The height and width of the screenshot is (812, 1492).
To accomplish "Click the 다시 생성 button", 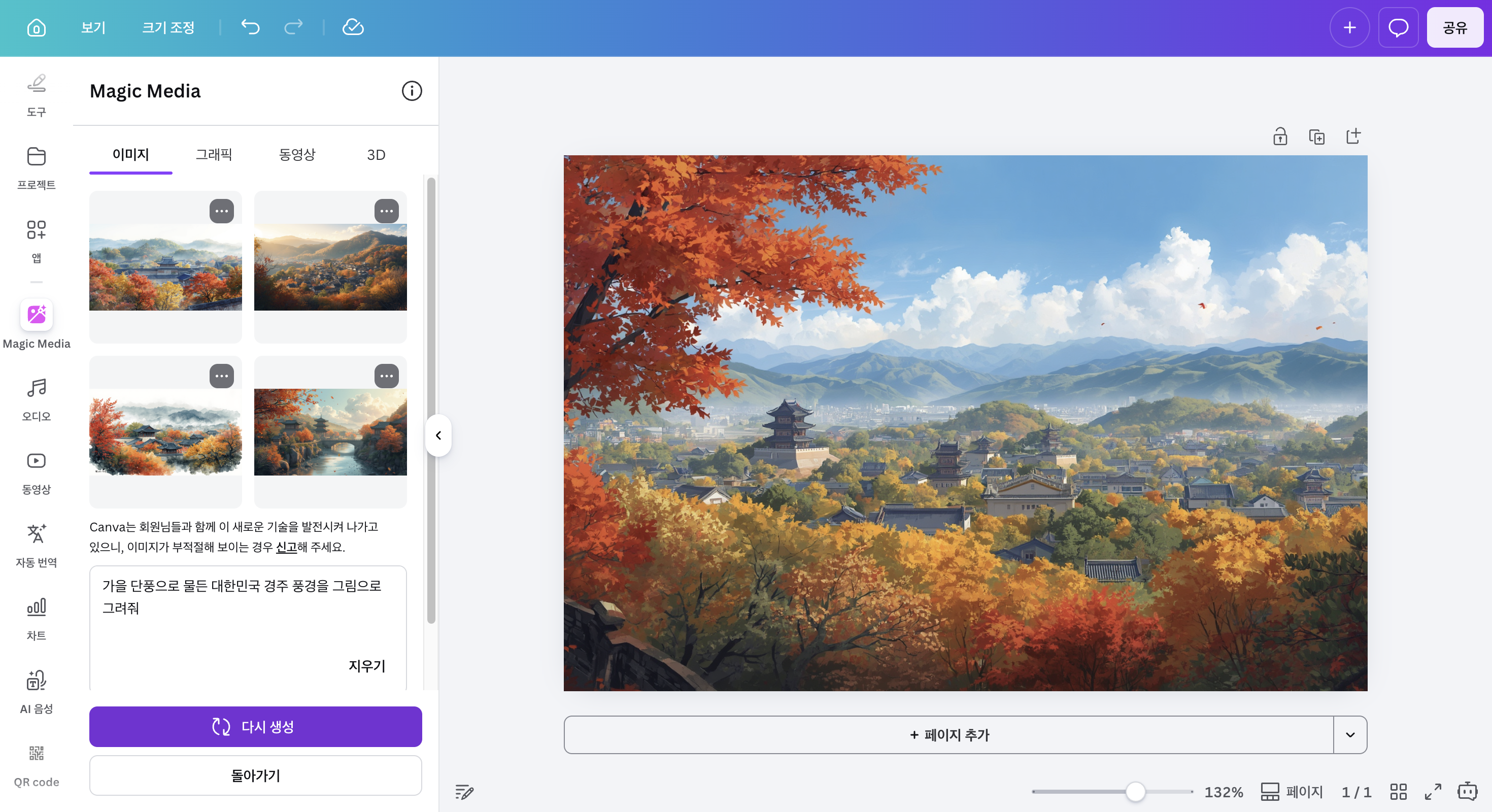I will pyautogui.click(x=255, y=727).
